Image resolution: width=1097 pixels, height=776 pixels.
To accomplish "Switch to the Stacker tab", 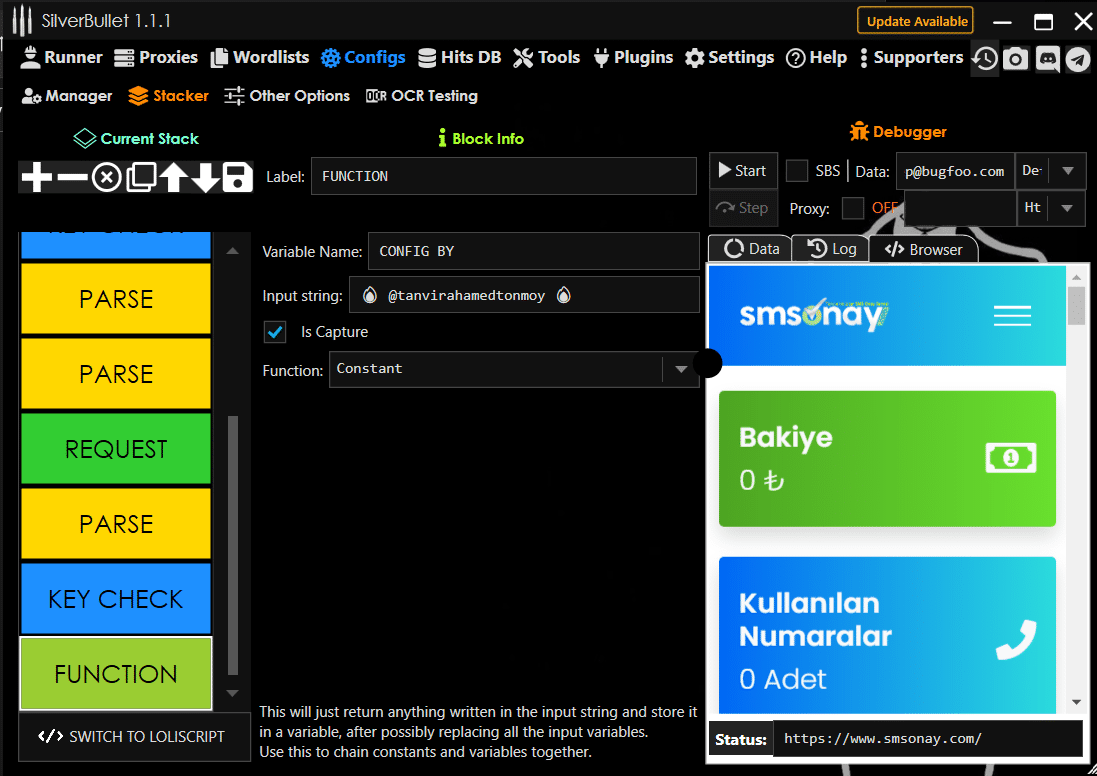I will [169, 96].
